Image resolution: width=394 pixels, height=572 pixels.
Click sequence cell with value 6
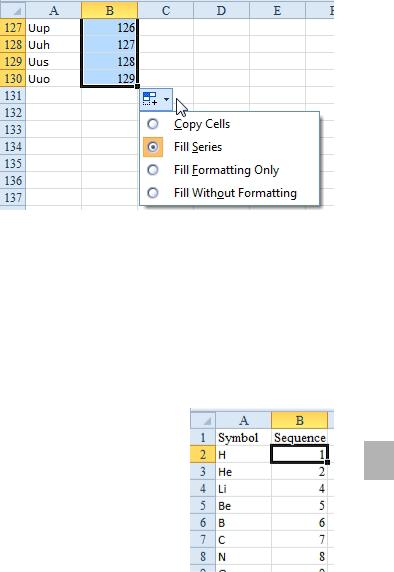[x=300, y=522]
